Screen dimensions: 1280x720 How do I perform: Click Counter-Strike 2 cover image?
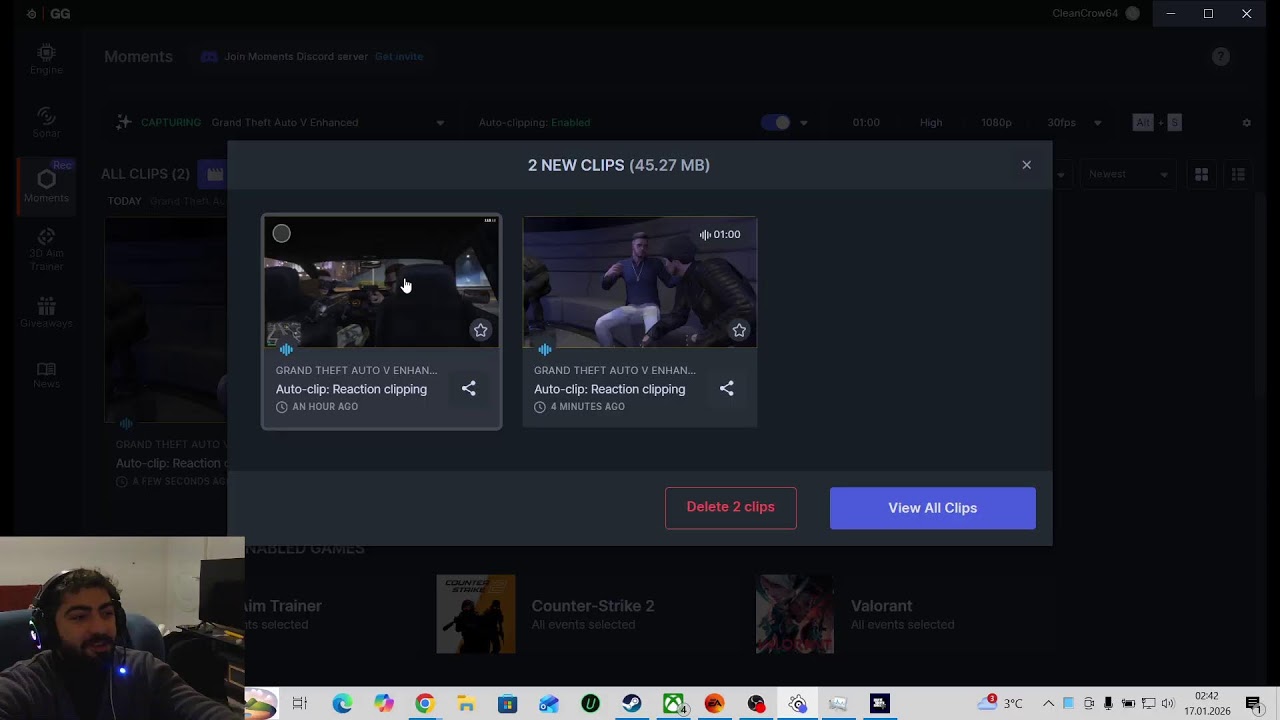476,614
